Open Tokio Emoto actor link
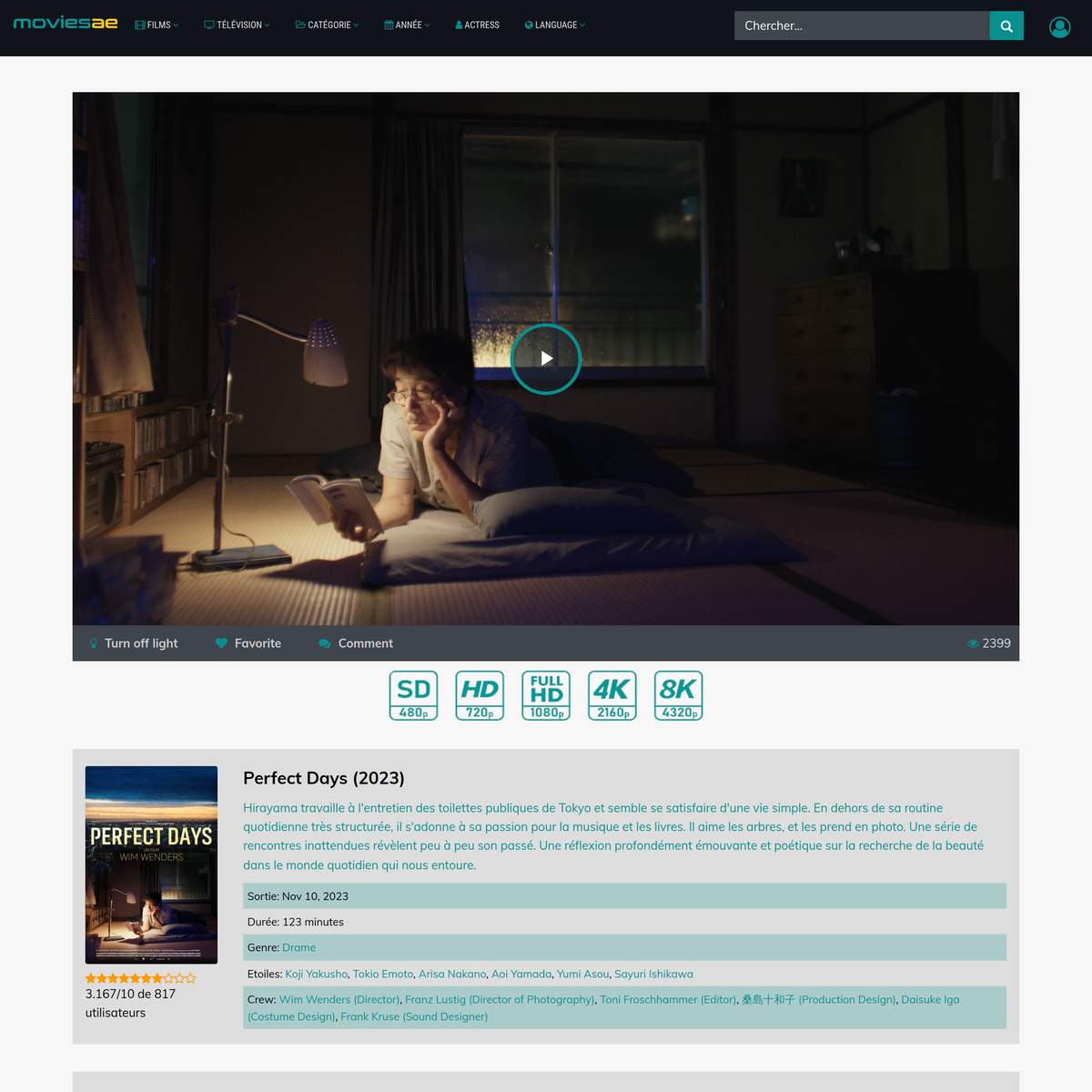The image size is (1092, 1092). coord(383,974)
